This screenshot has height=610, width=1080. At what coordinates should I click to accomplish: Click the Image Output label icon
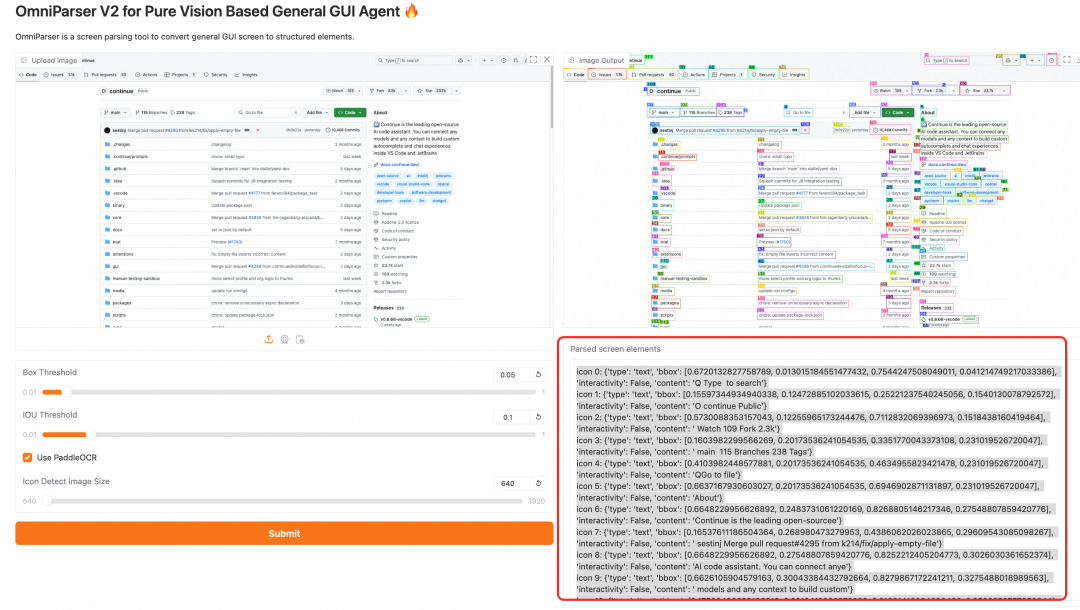click(571, 61)
